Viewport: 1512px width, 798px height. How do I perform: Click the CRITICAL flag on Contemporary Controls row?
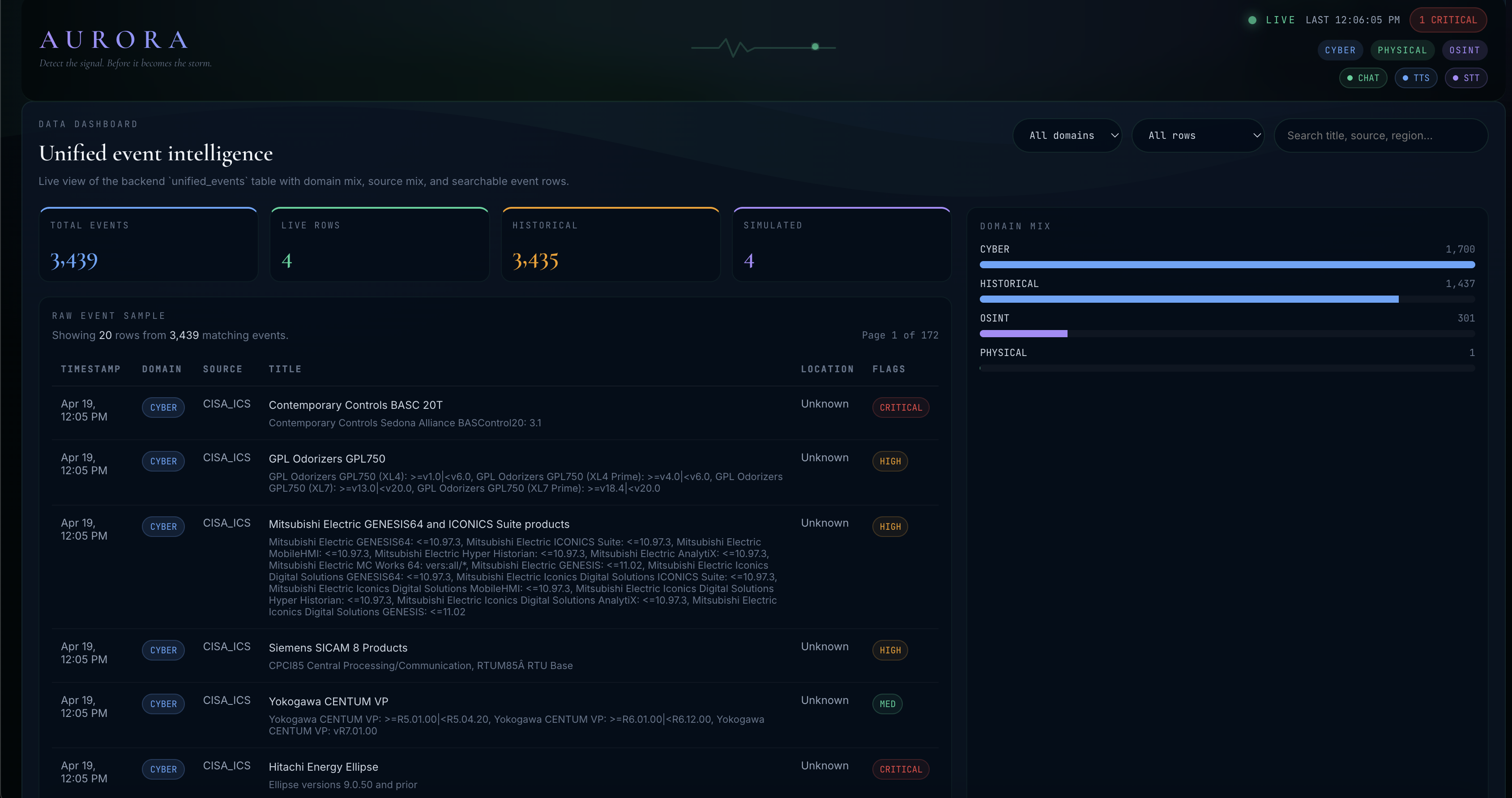tap(901, 408)
